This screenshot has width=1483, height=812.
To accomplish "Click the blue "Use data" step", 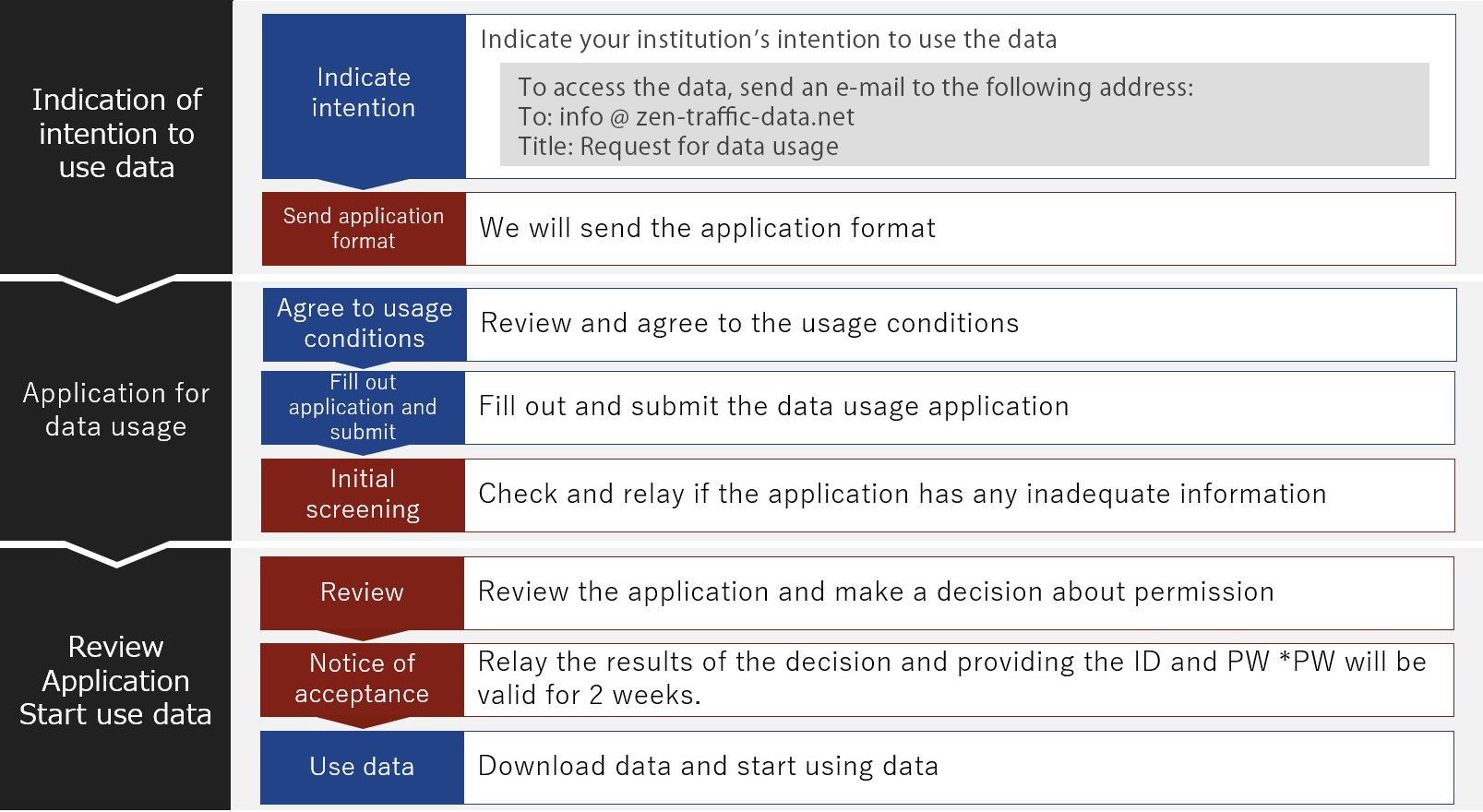I will click(362, 767).
